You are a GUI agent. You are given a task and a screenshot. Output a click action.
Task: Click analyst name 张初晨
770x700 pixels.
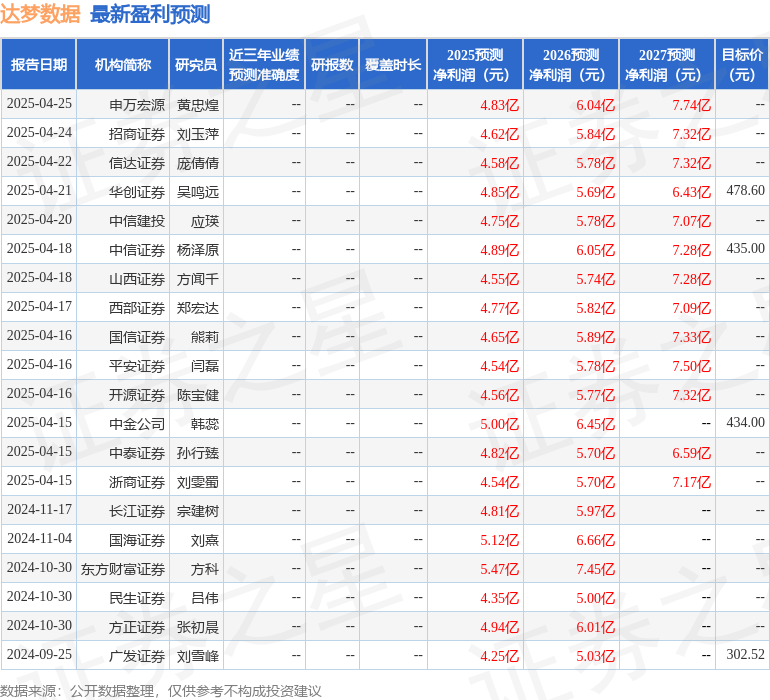tap(198, 627)
